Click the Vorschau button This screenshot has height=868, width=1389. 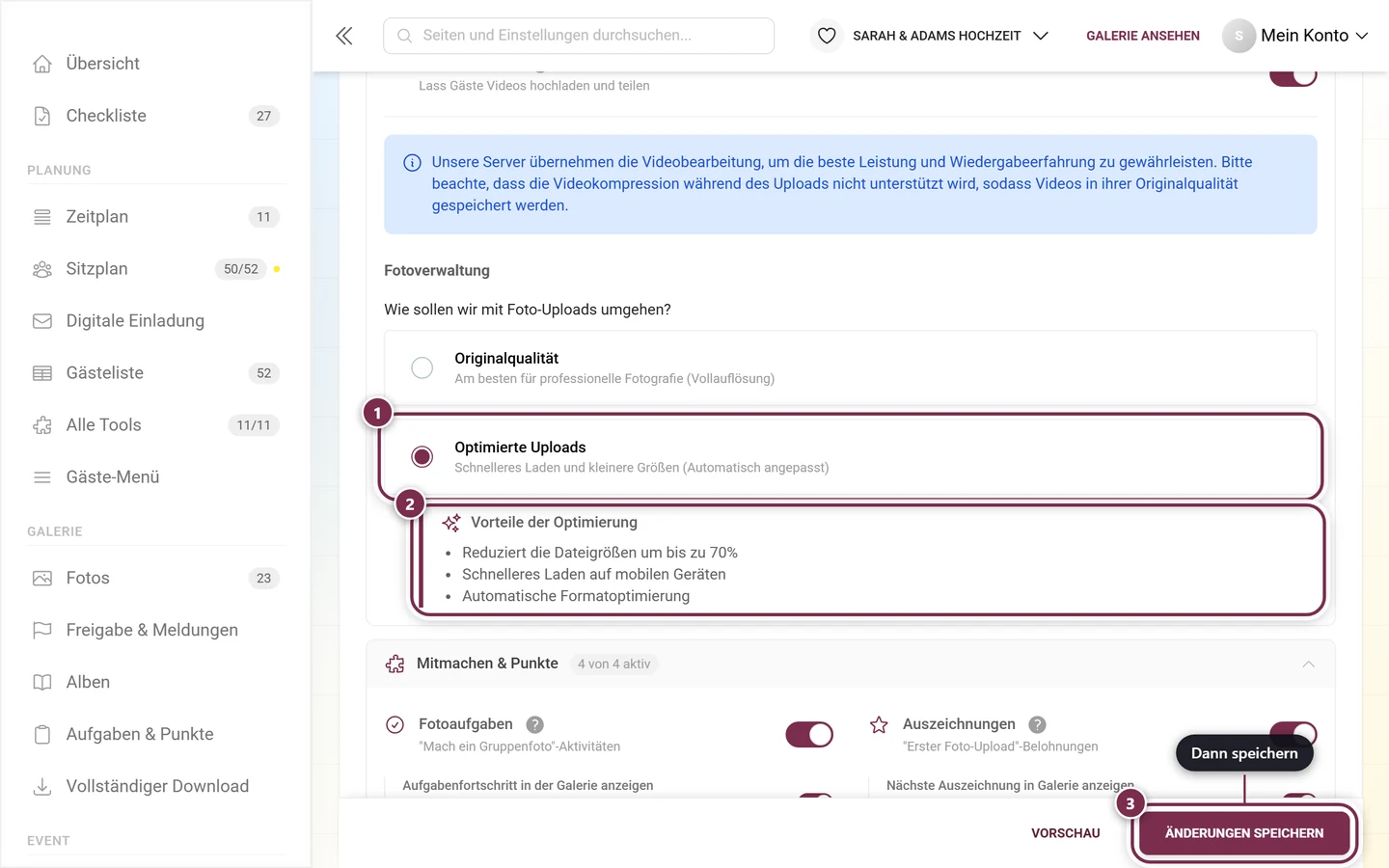tap(1066, 833)
